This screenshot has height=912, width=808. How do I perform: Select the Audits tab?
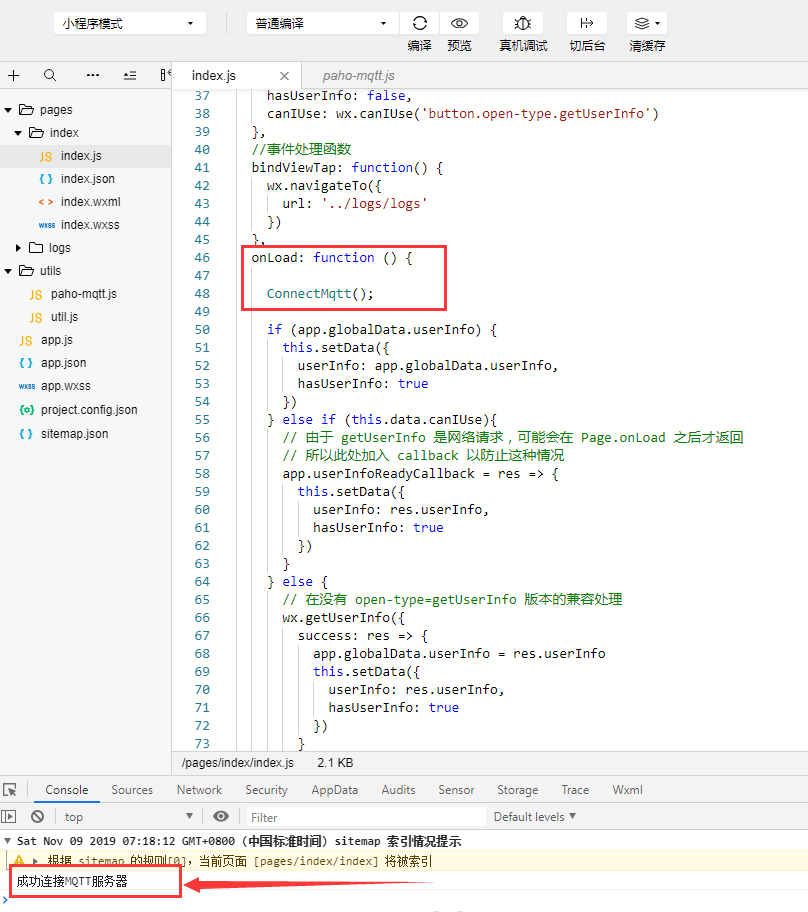click(398, 790)
